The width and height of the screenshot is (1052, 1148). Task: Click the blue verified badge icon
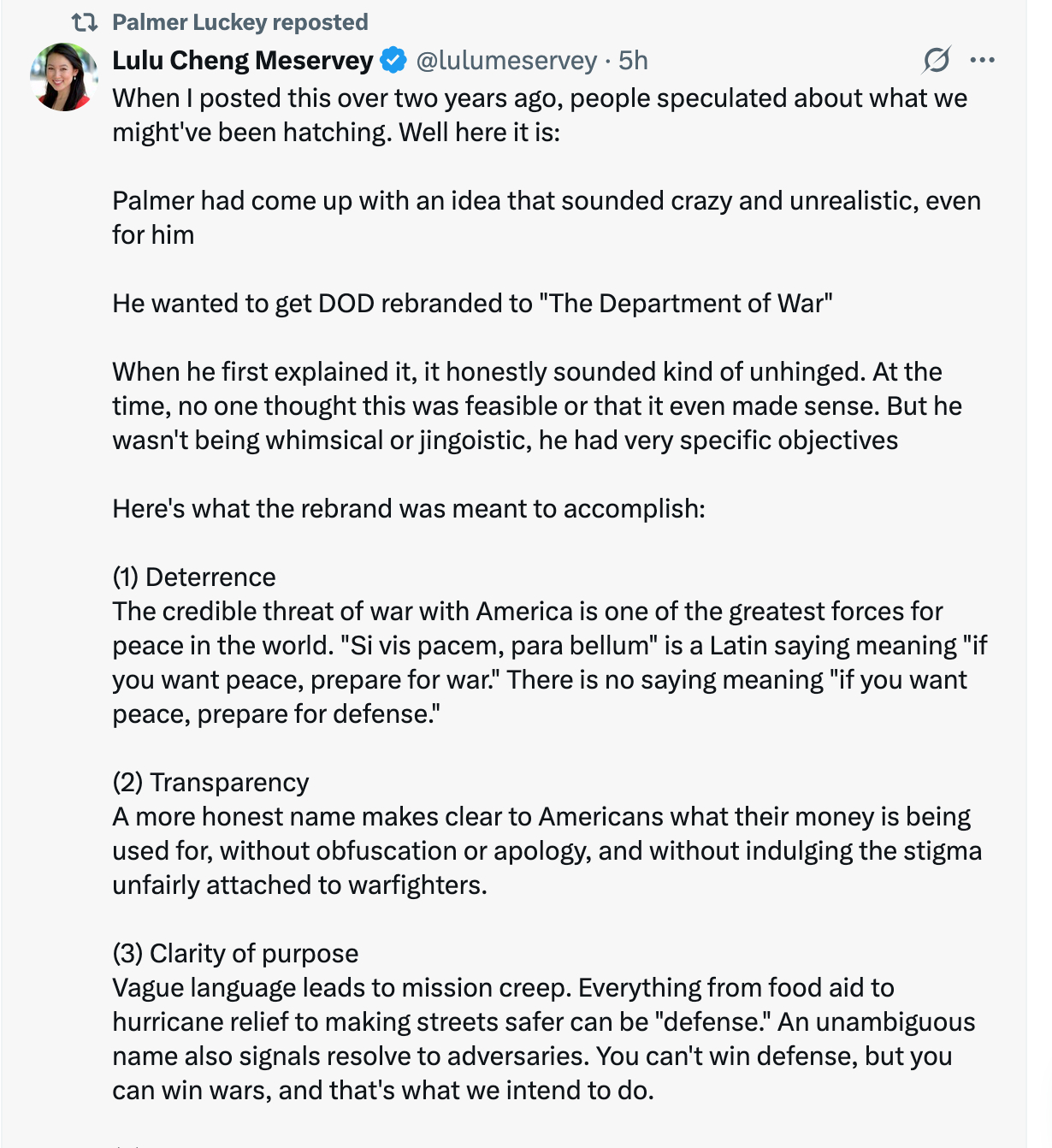pyautogui.click(x=393, y=61)
